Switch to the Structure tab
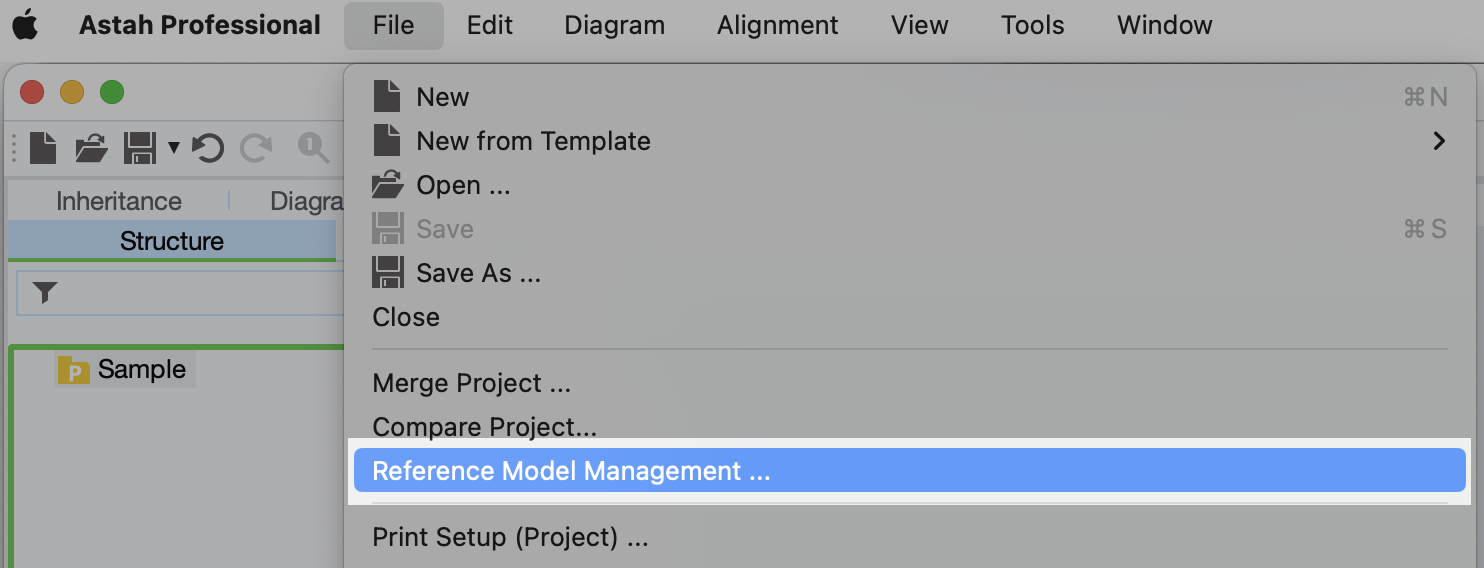1484x568 pixels. (x=171, y=241)
